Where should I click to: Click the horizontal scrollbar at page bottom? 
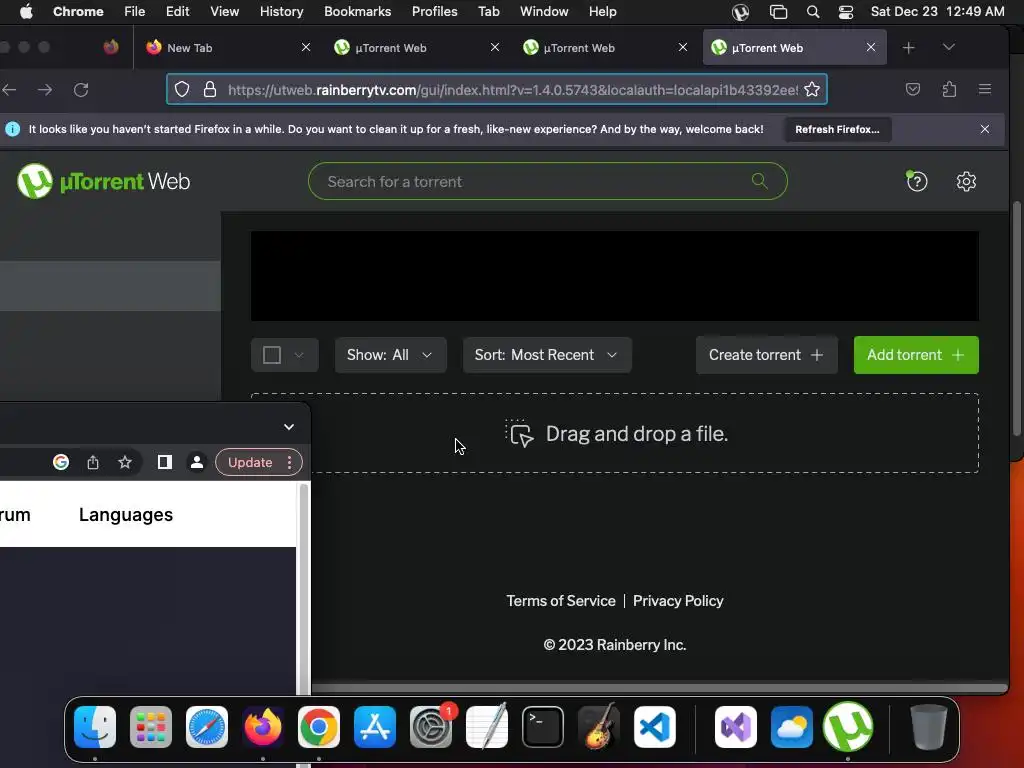[x=660, y=688]
